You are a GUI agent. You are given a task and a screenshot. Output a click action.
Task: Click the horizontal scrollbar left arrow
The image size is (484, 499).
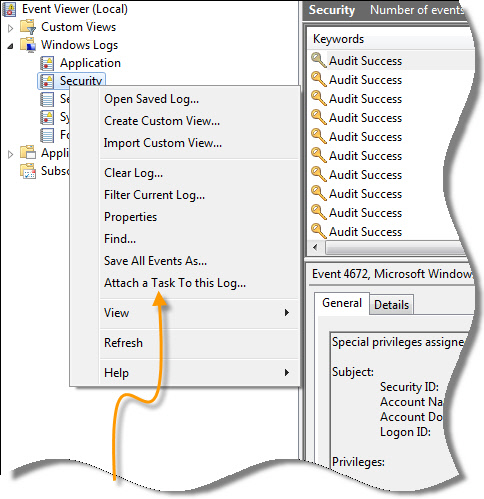(x=315, y=248)
